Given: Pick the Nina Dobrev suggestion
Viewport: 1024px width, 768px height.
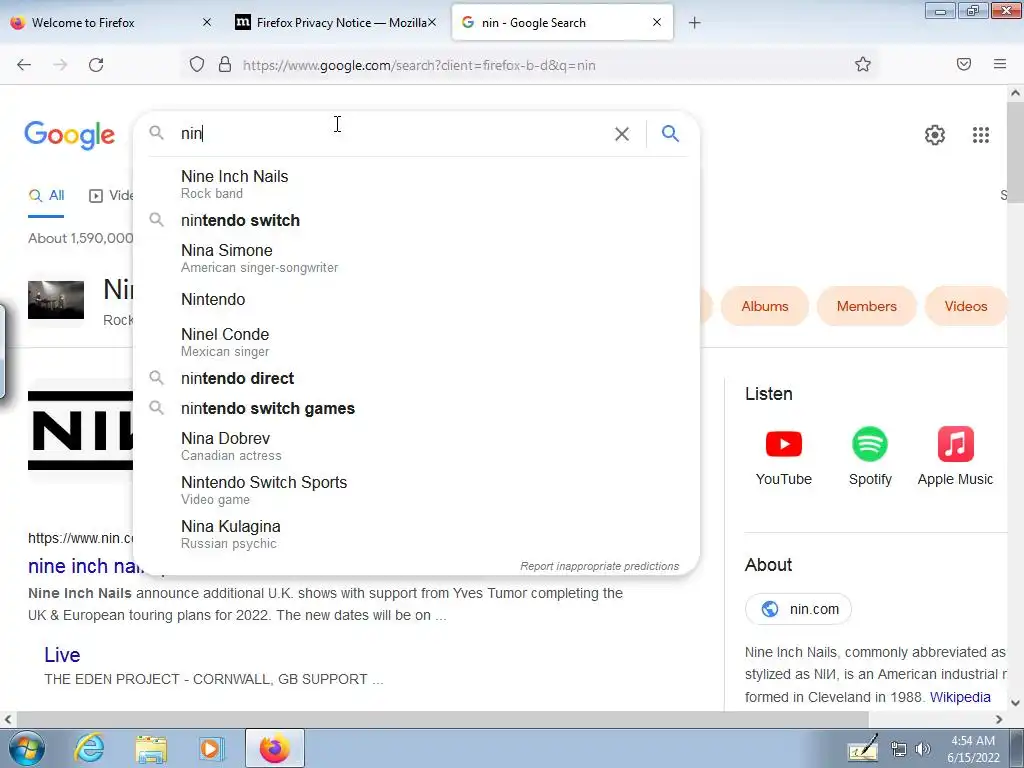Looking at the screenshot, I should 417,446.
